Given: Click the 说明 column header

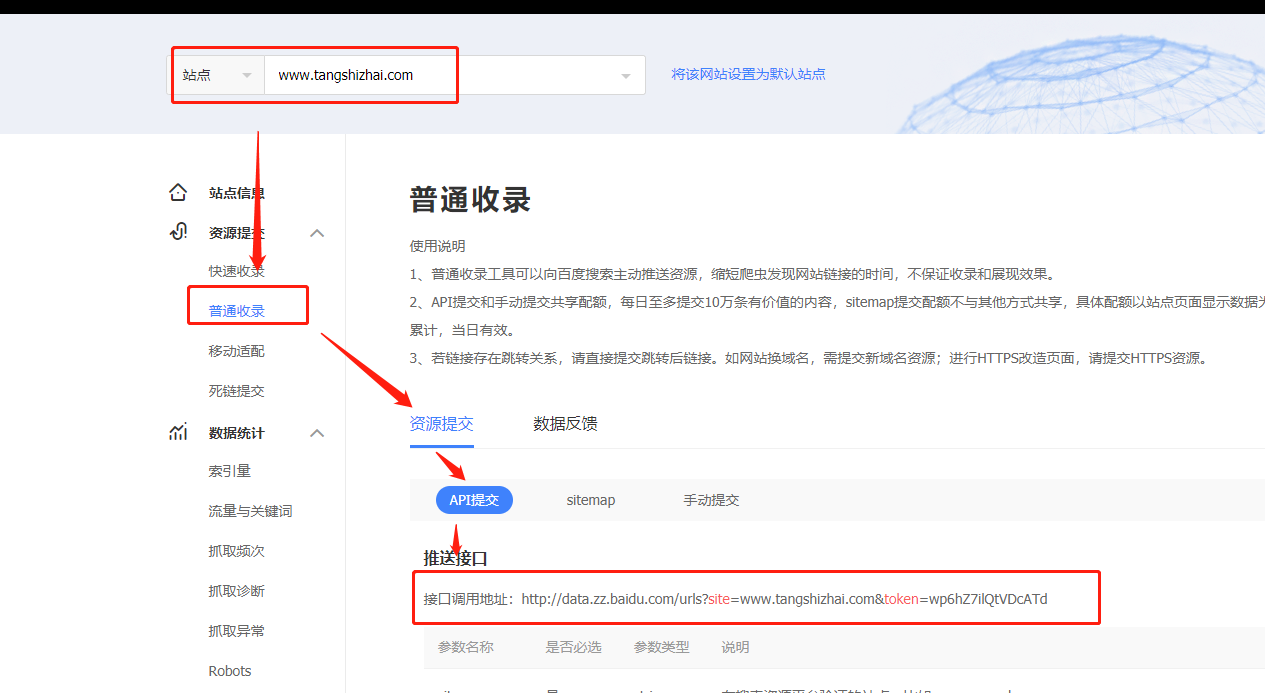Looking at the screenshot, I should pos(735,647).
